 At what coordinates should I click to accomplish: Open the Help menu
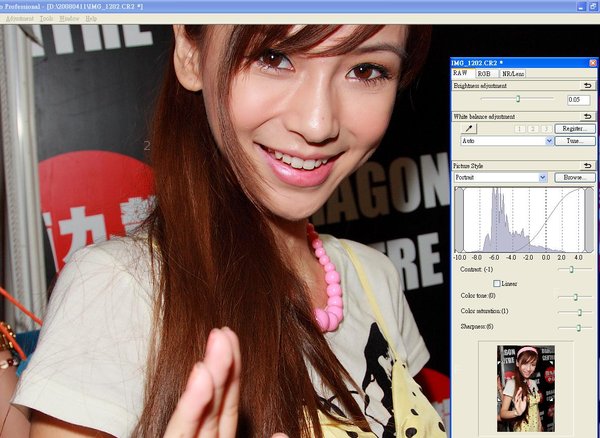click(91, 18)
